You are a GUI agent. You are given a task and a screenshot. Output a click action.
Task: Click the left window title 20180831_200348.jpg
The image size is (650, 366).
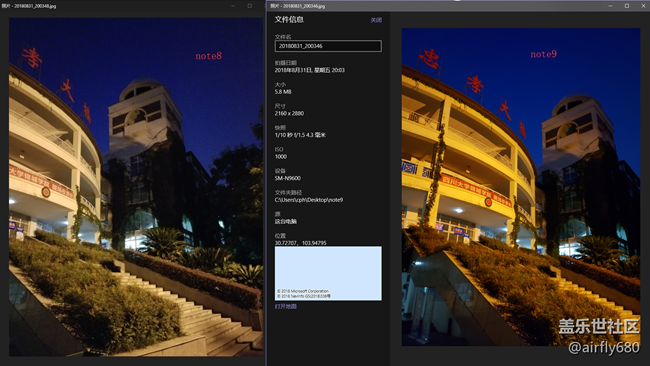(29, 6)
